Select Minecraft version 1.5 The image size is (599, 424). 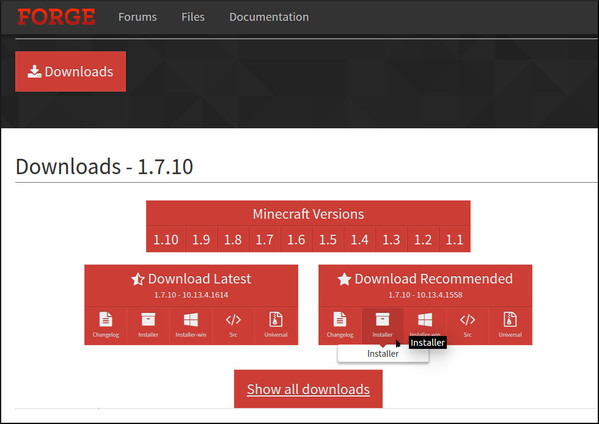(x=328, y=240)
